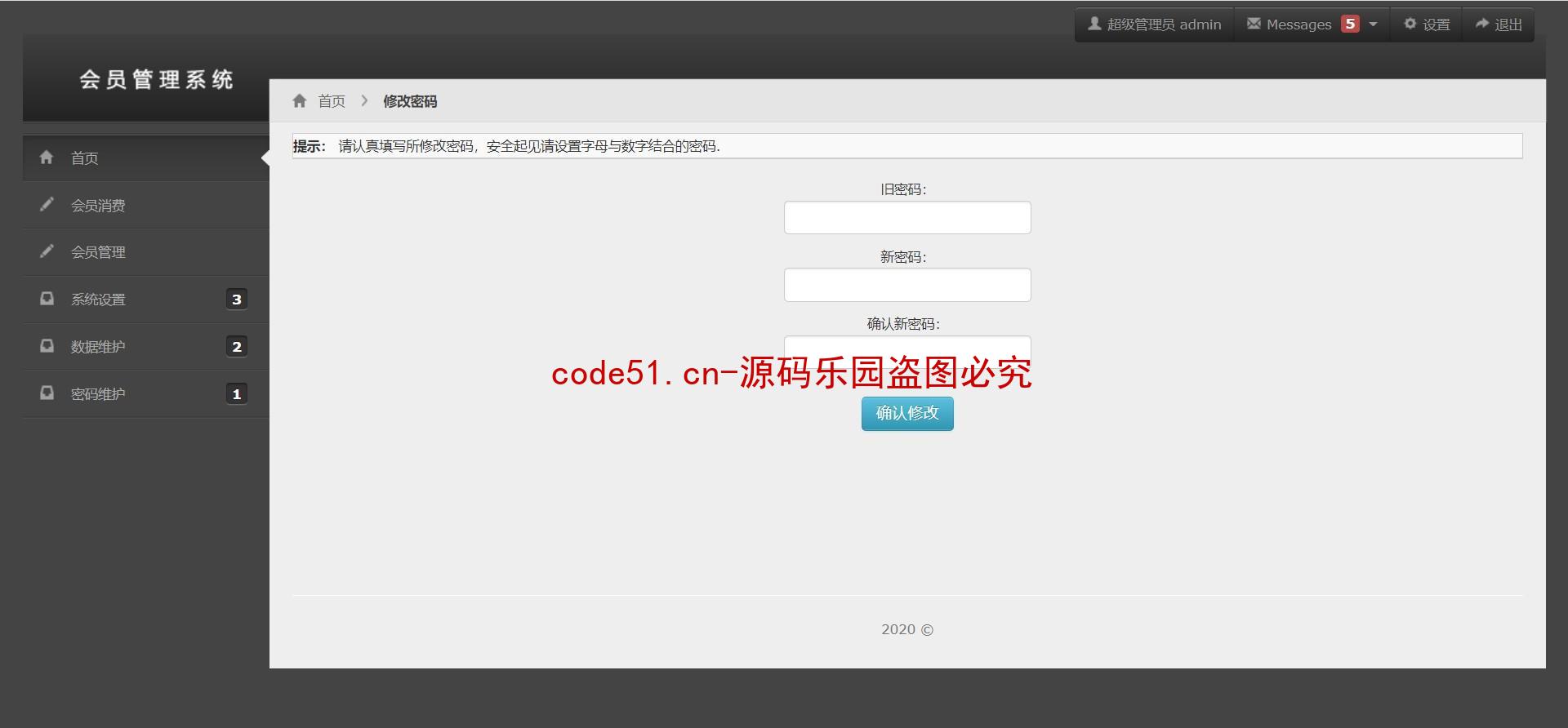Expand the 系统设置 sidebar menu
The height and width of the screenshot is (728, 1568).
tap(145, 300)
